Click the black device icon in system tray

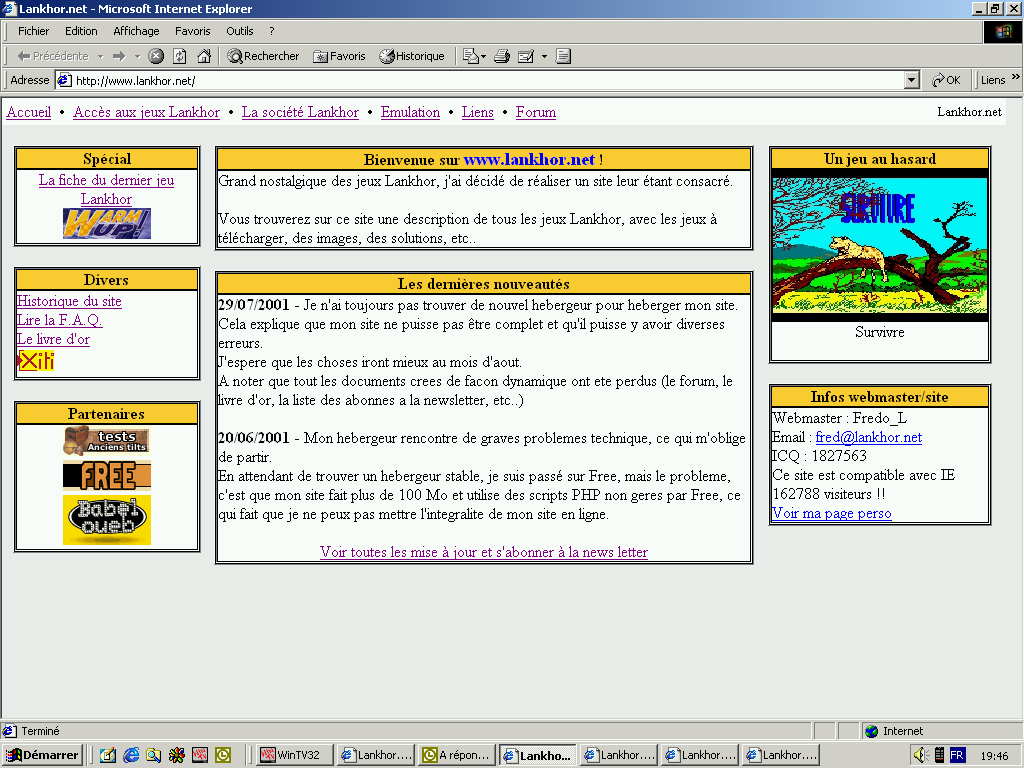click(x=940, y=755)
